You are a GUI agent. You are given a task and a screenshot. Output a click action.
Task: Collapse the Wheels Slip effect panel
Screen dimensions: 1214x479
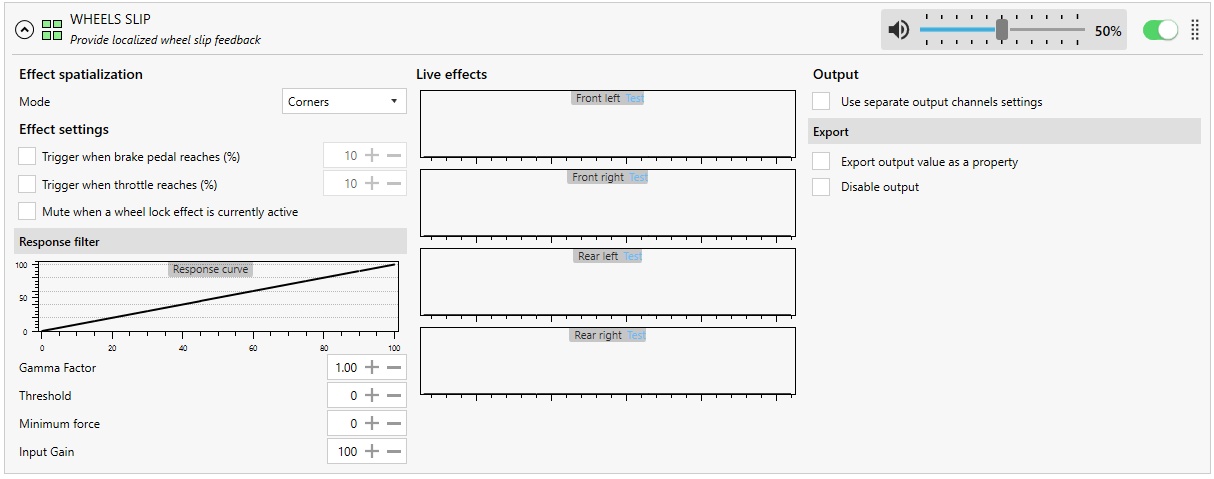pos(25,29)
